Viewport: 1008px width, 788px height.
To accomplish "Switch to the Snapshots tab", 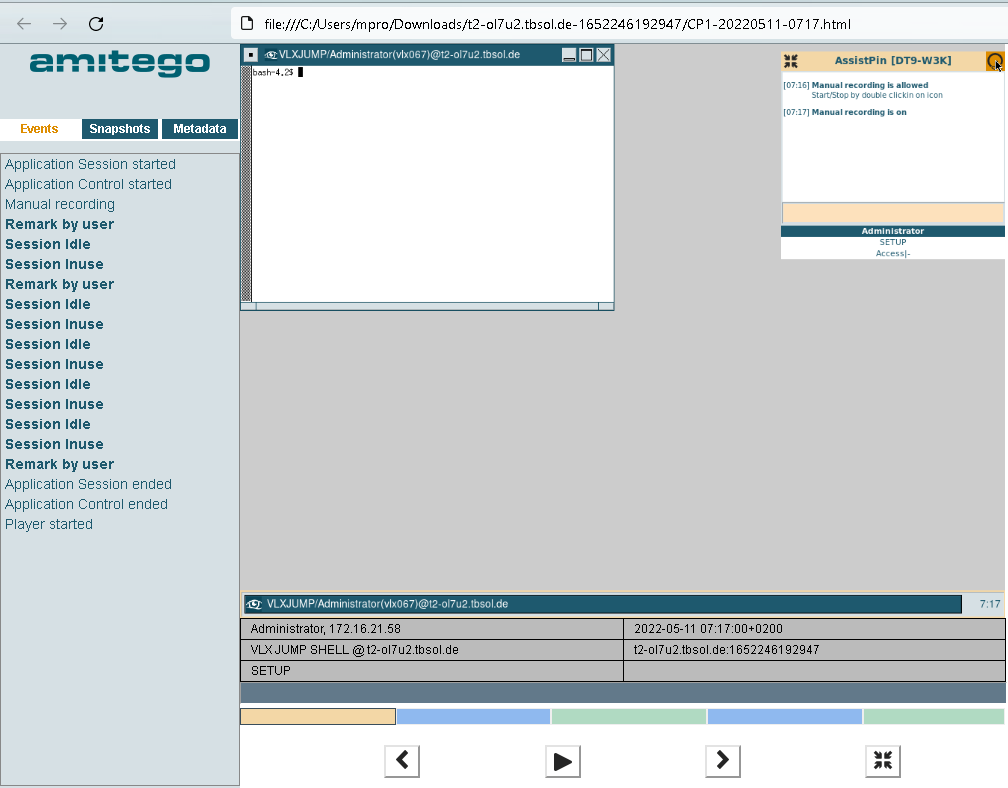I will pyautogui.click(x=120, y=129).
